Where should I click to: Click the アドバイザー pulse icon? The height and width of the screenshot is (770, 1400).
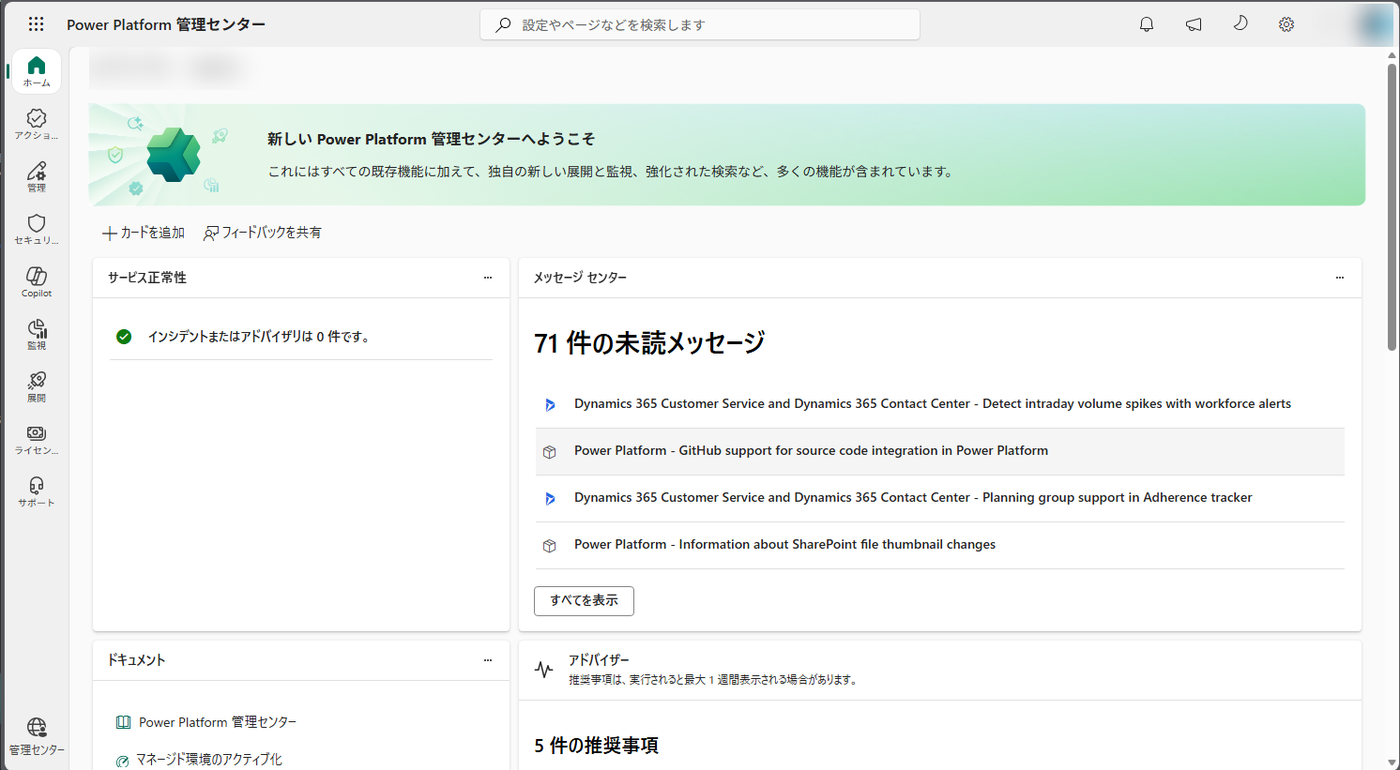pyautogui.click(x=543, y=670)
